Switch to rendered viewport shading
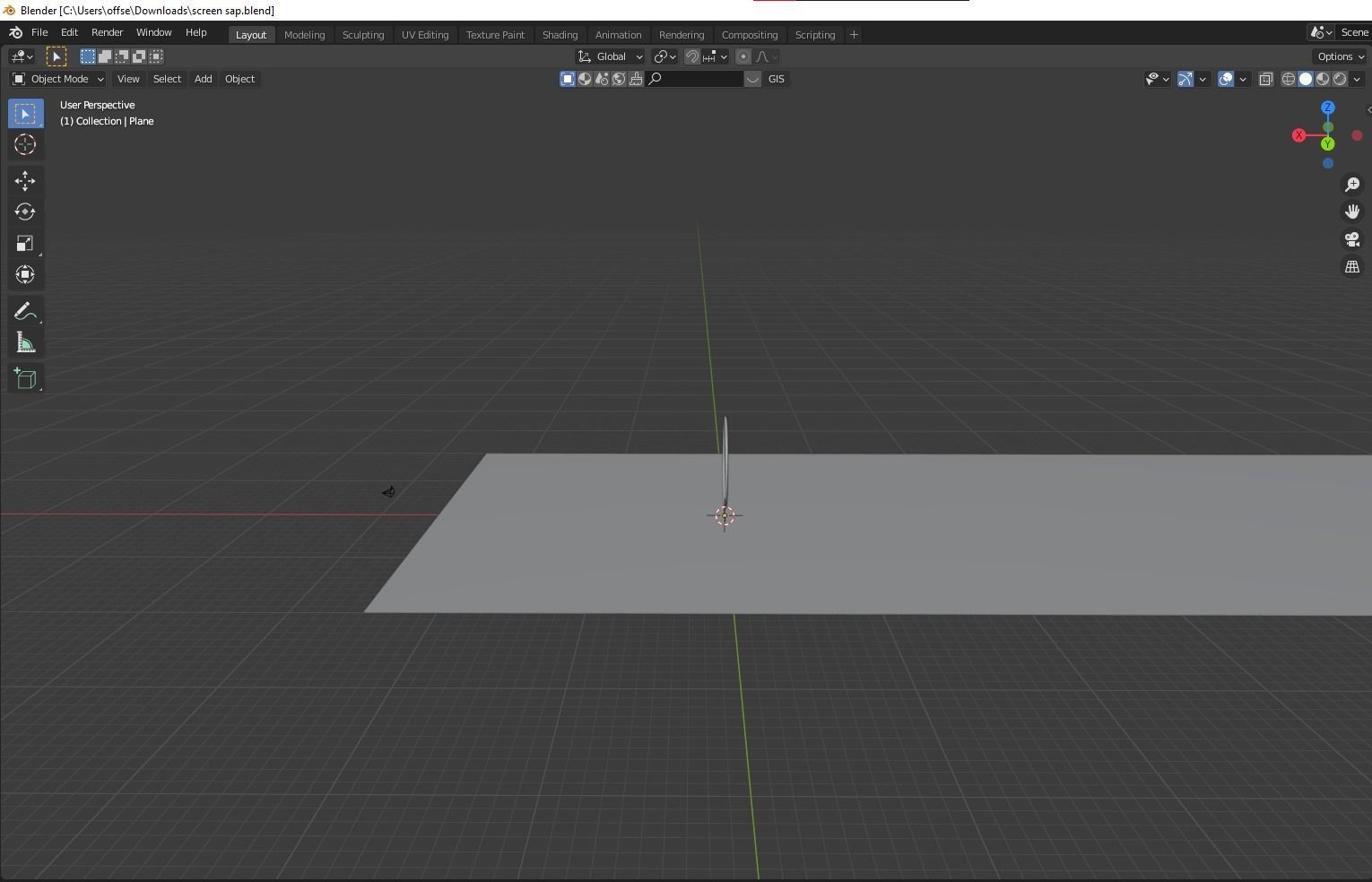 1340,79
